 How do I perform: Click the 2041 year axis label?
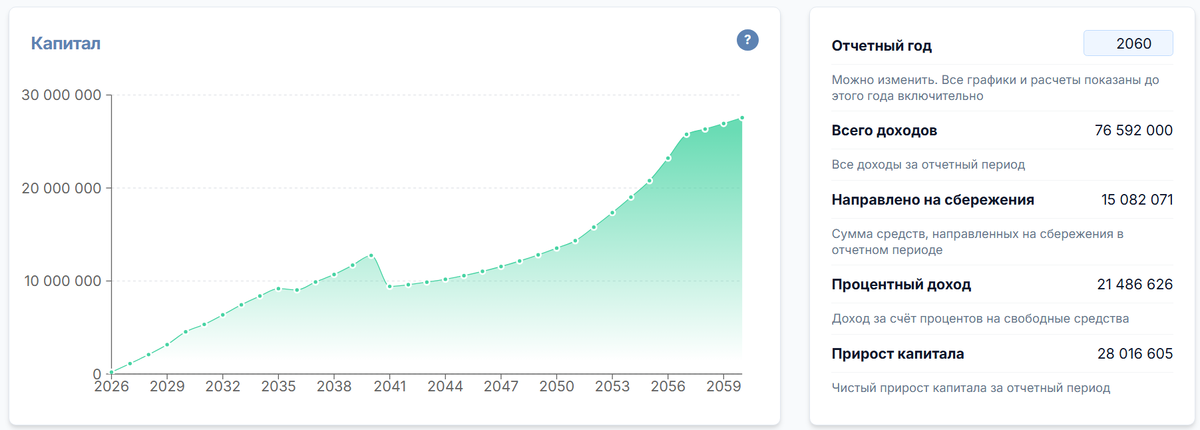coord(390,387)
